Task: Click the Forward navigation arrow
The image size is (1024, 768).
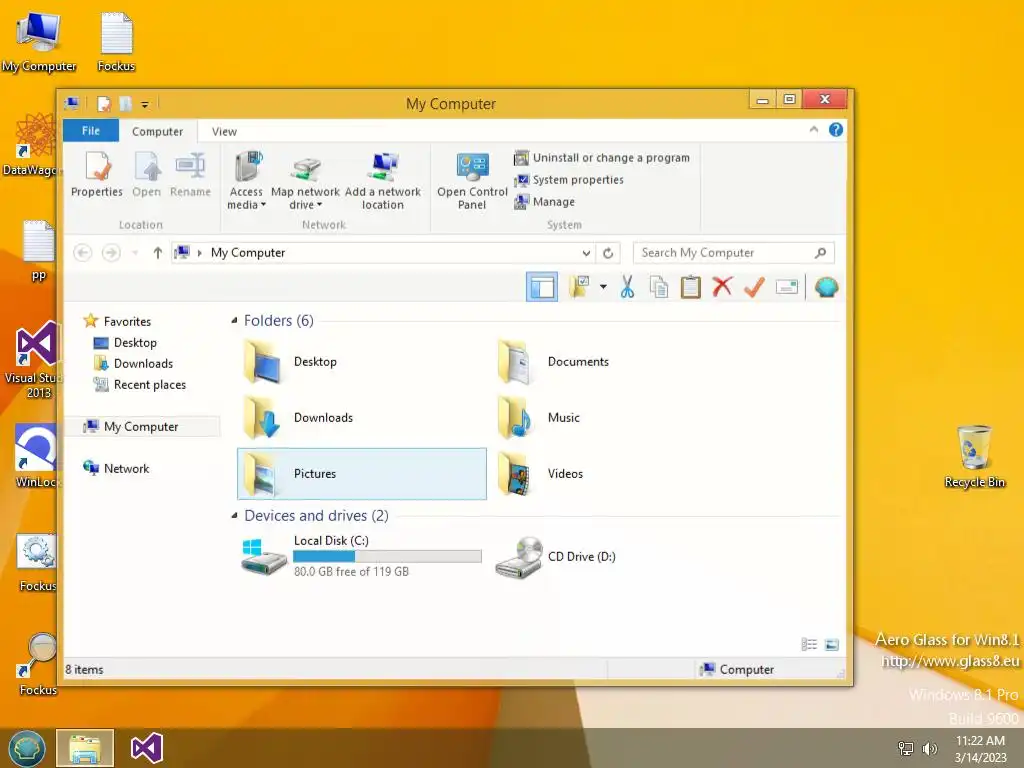Action: click(x=111, y=253)
